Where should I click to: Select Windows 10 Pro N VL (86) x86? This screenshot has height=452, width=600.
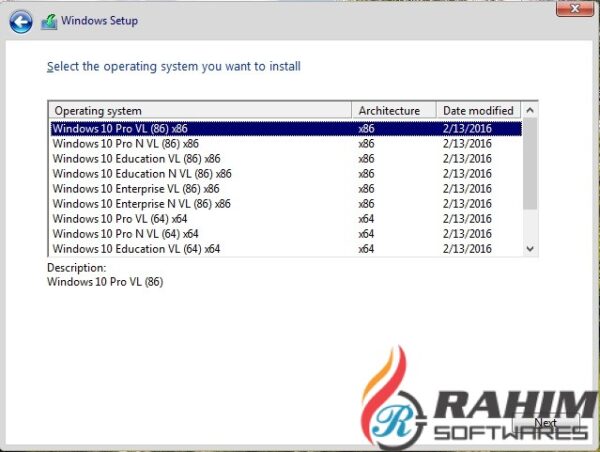pos(286,144)
